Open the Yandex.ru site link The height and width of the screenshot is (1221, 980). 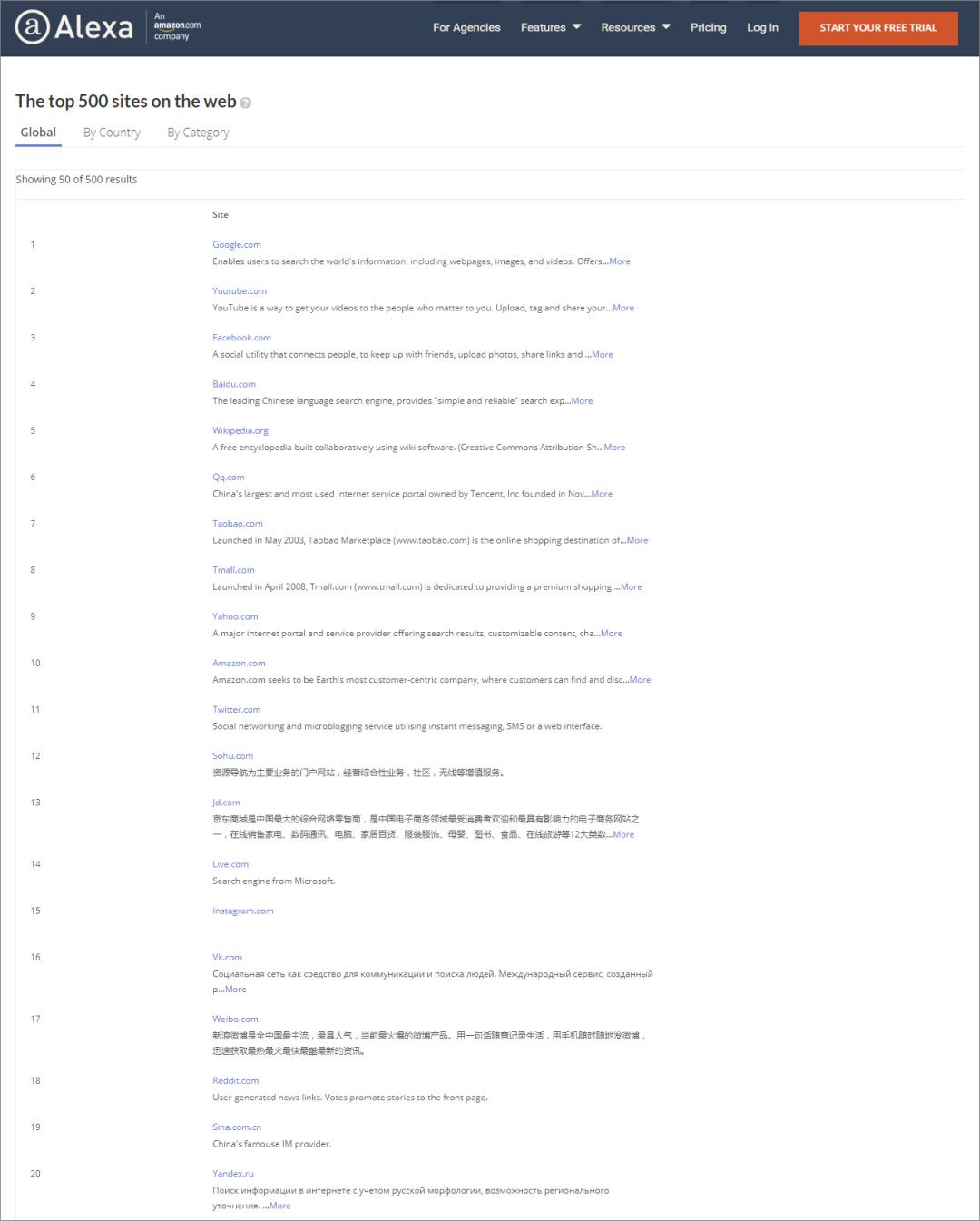(x=233, y=1174)
